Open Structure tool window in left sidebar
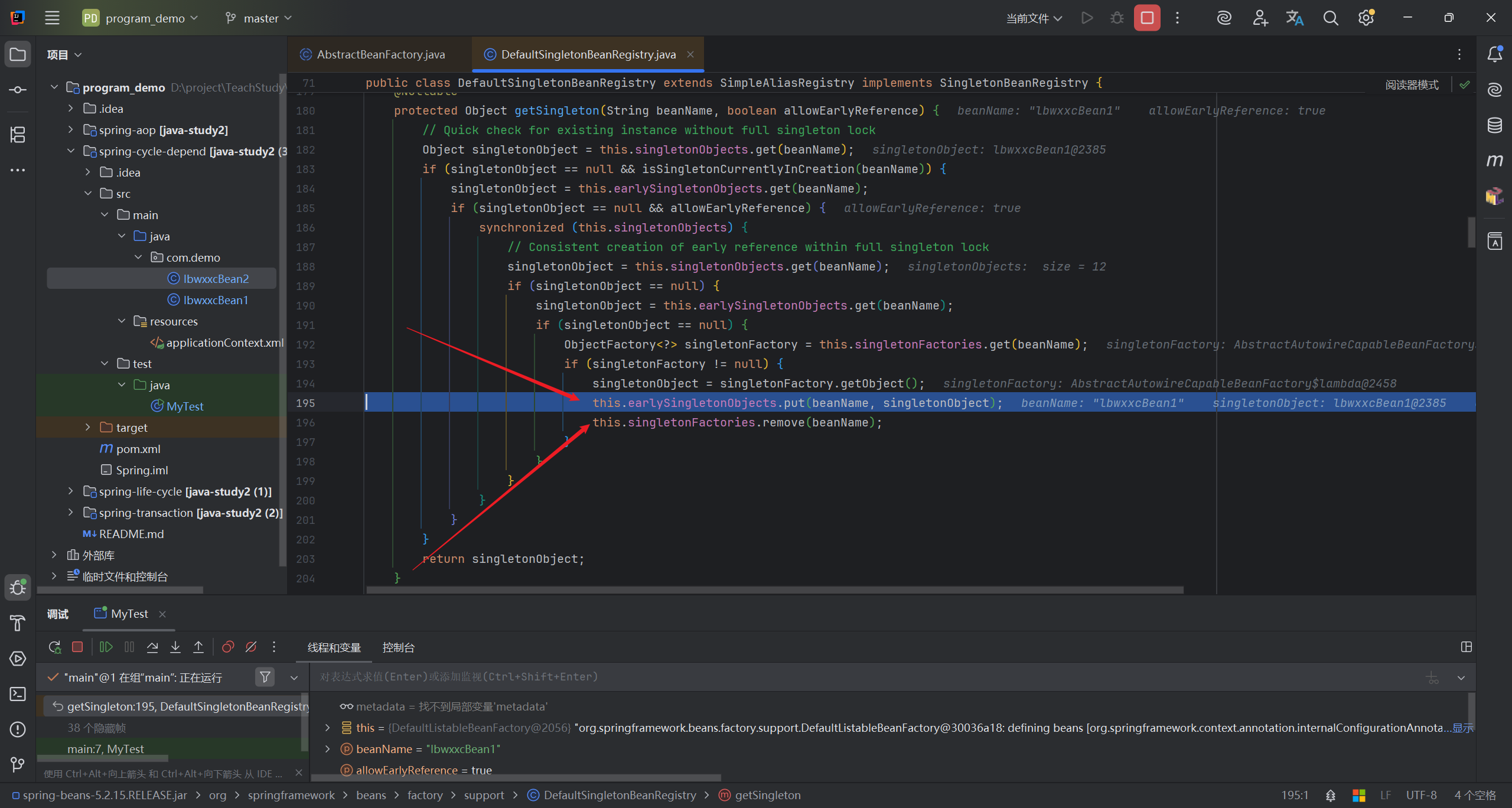Image resolution: width=1512 pixels, height=808 pixels. [x=18, y=135]
